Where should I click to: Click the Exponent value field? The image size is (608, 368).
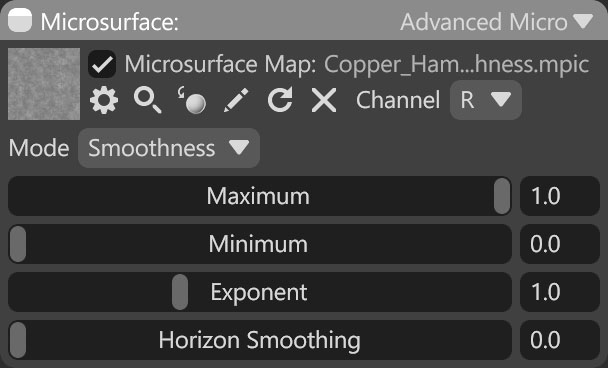pyautogui.click(x=560, y=292)
